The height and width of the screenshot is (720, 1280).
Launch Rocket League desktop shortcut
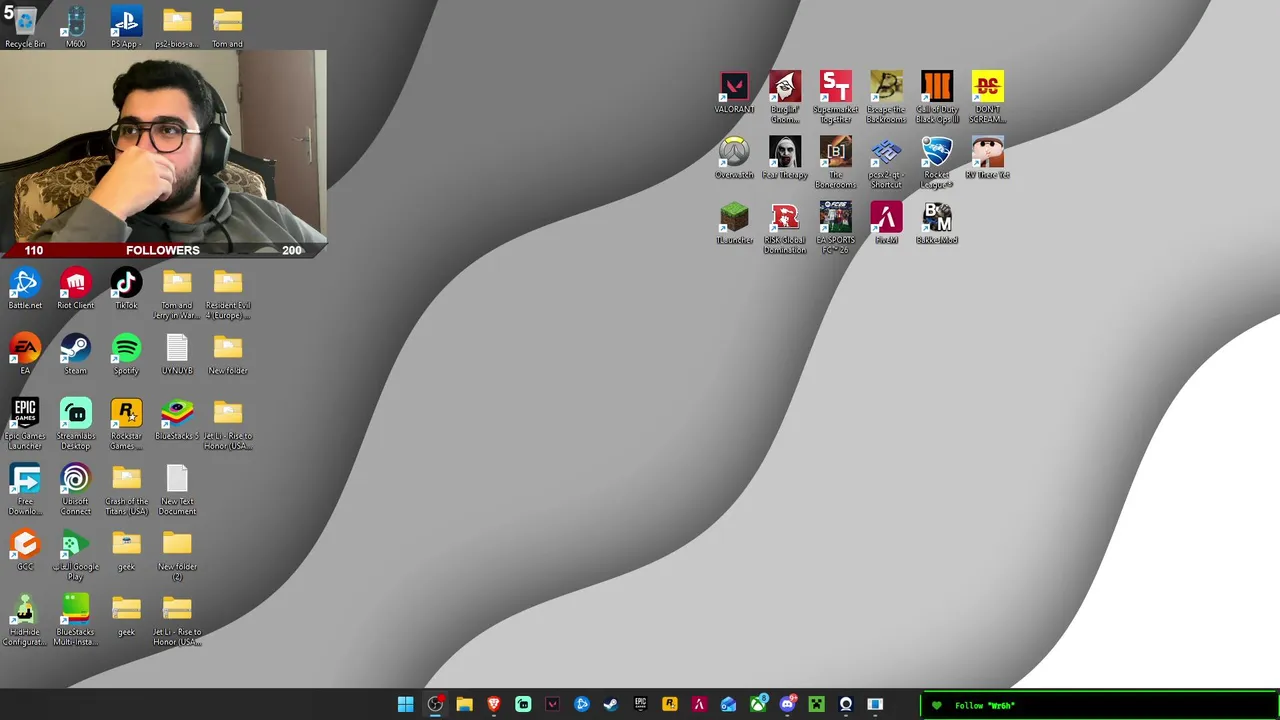[x=937, y=163]
